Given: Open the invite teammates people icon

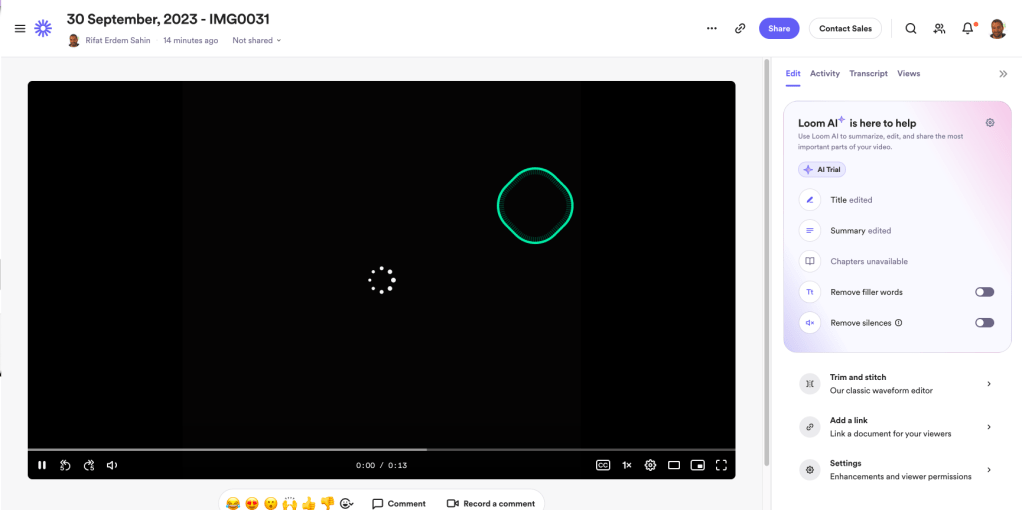Looking at the screenshot, I should [939, 29].
